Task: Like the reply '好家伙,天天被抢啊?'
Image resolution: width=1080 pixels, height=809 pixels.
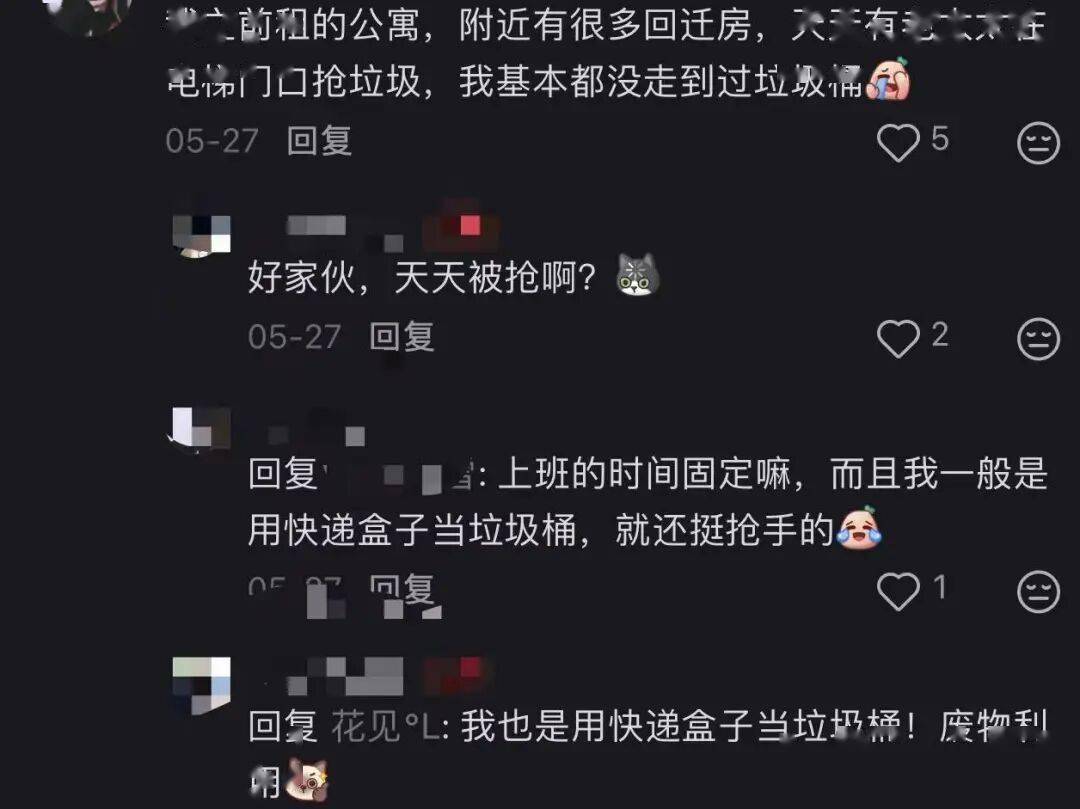Action: coord(898,338)
